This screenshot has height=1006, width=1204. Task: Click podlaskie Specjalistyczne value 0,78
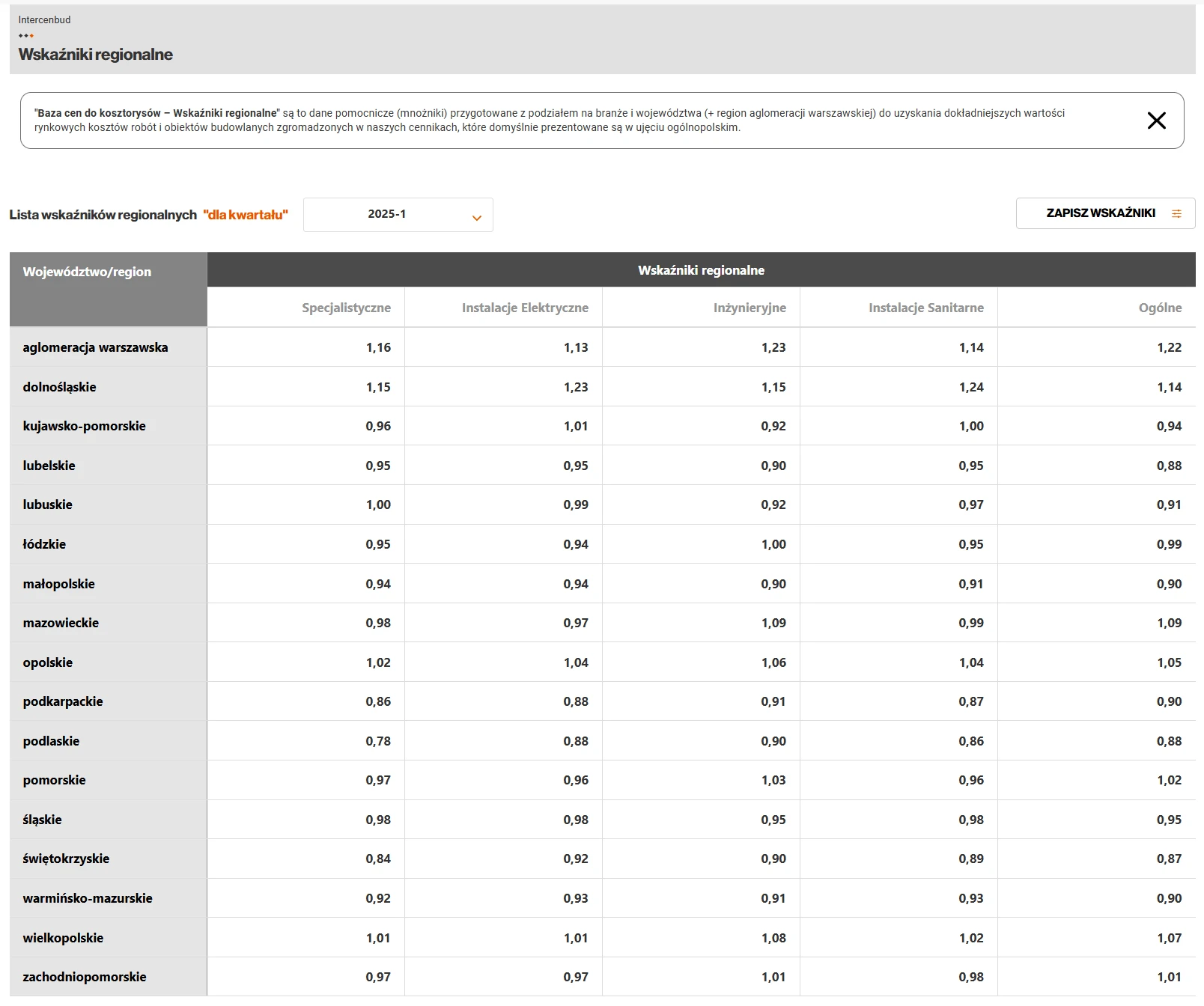(x=378, y=741)
